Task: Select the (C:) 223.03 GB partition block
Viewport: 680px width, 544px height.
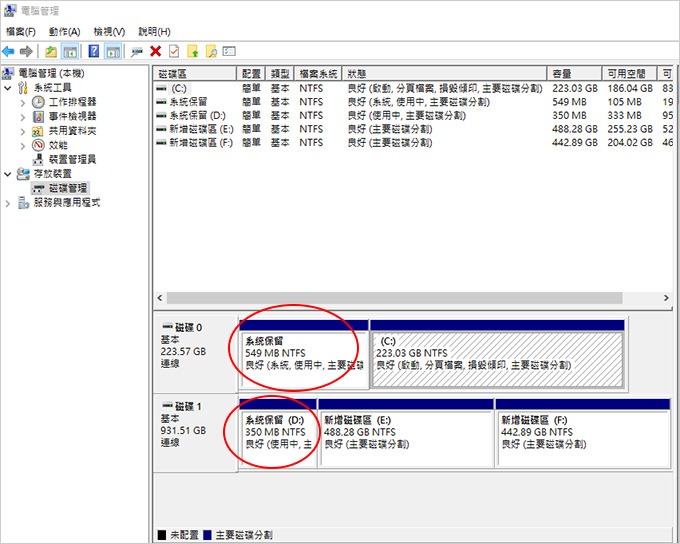Action: click(x=497, y=354)
